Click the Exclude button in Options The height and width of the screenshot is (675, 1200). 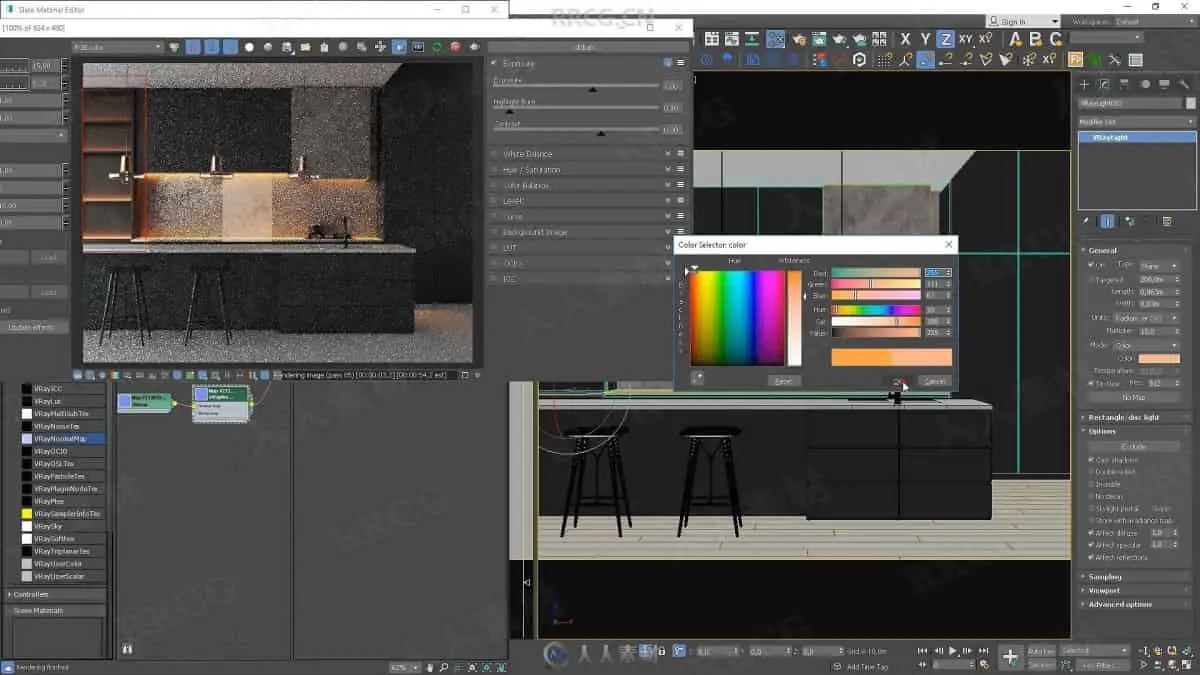(x=1133, y=446)
